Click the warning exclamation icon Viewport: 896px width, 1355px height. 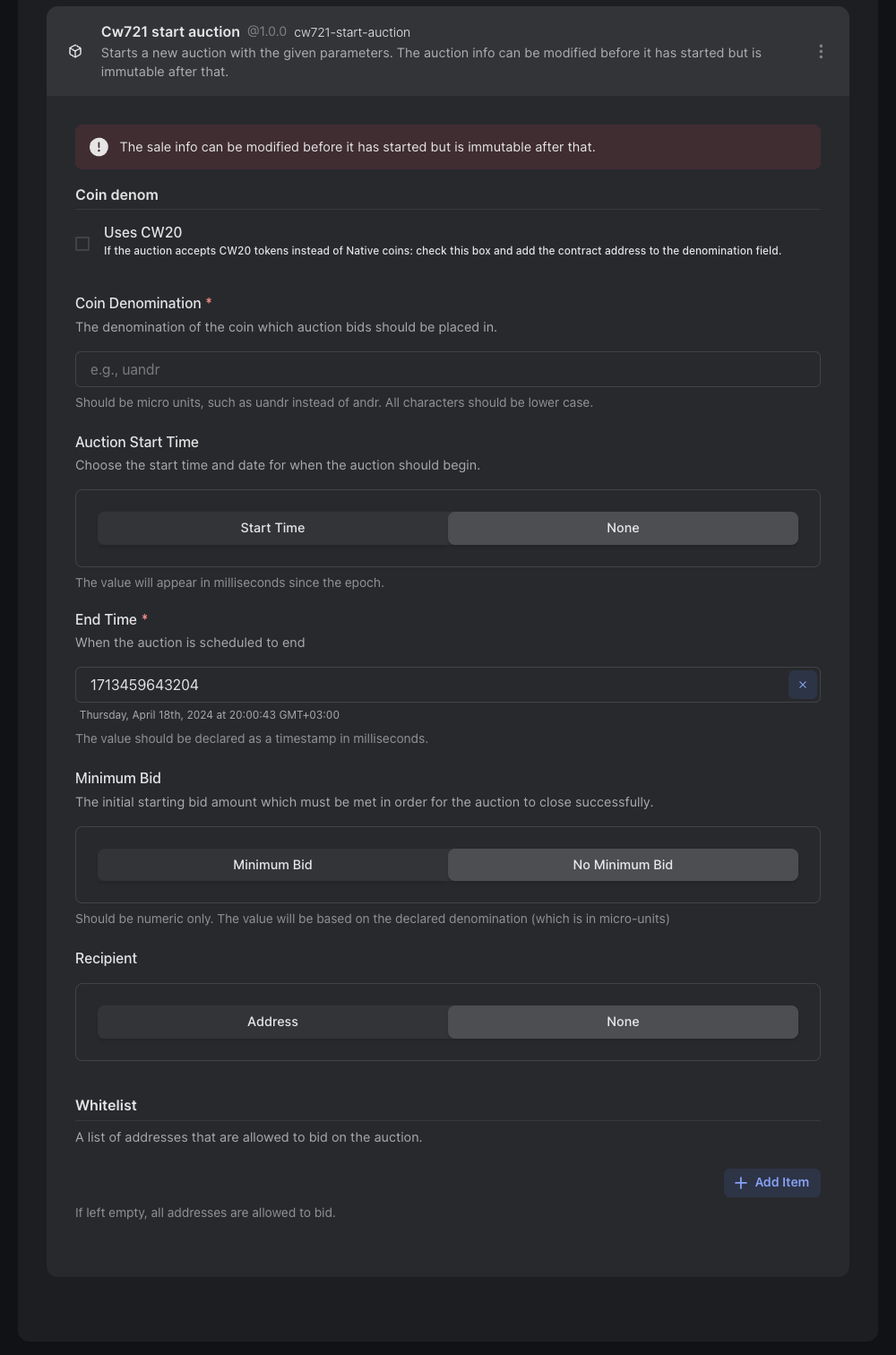99,147
